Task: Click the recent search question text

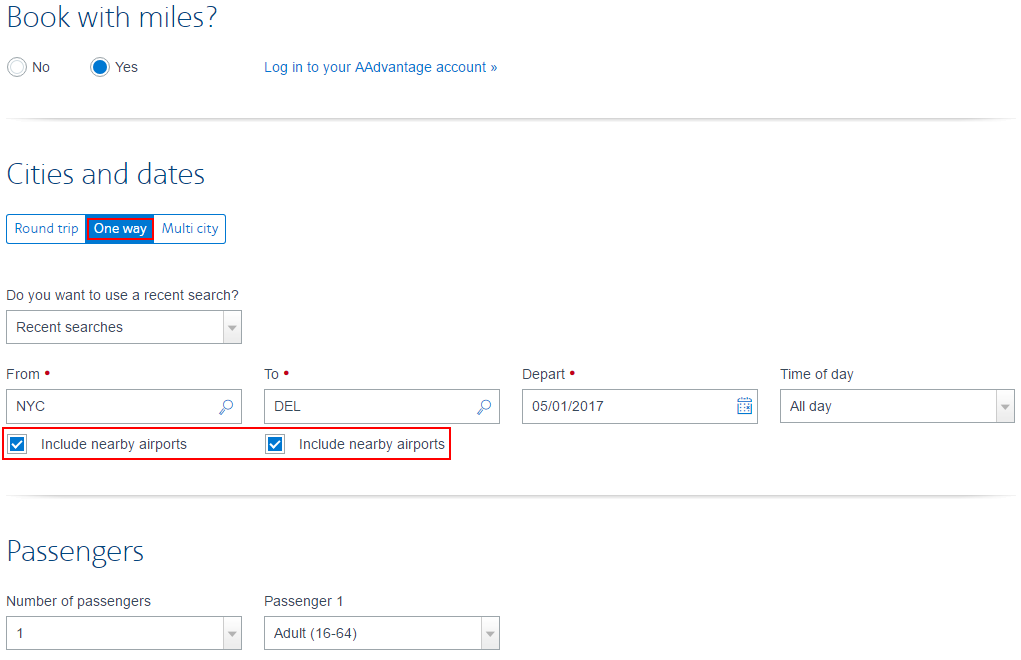Action: pos(122,296)
